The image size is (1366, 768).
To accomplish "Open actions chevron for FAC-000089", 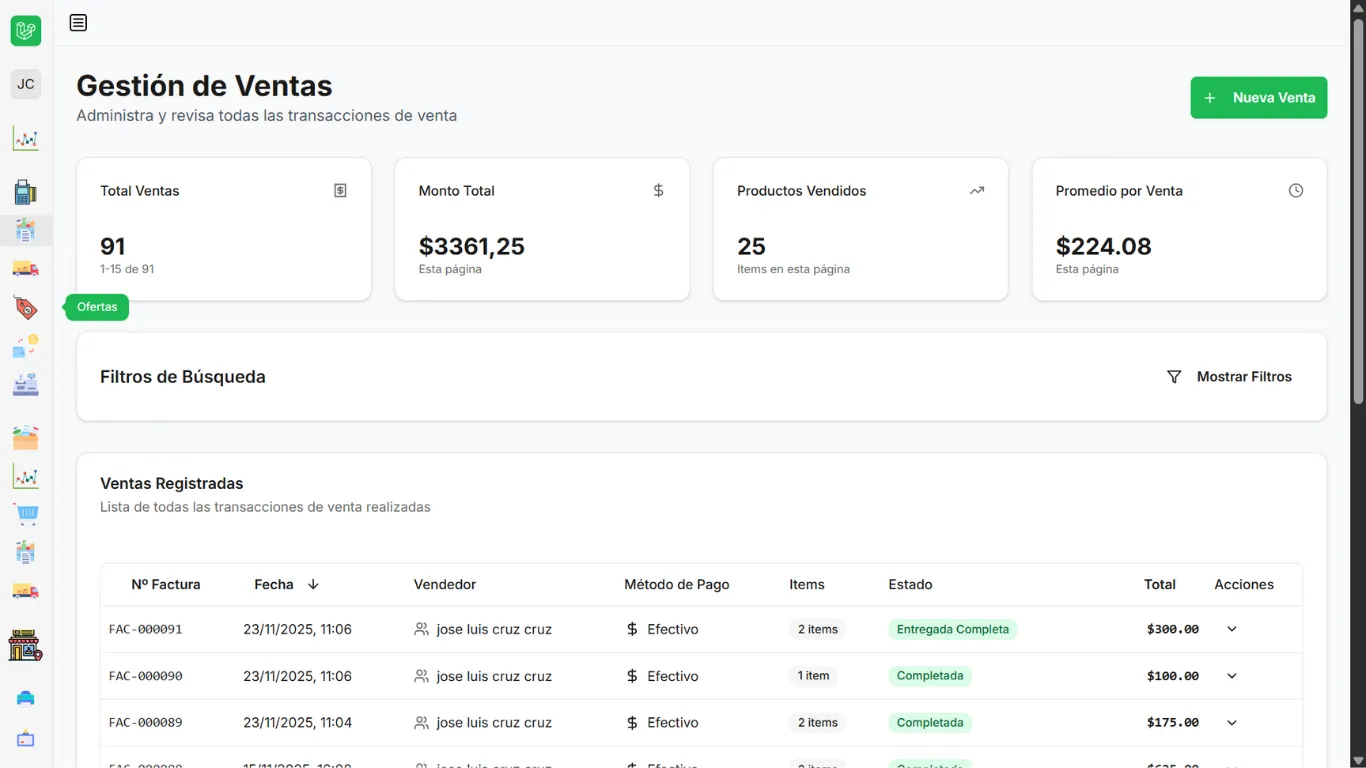I will [x=1232, y=722].
